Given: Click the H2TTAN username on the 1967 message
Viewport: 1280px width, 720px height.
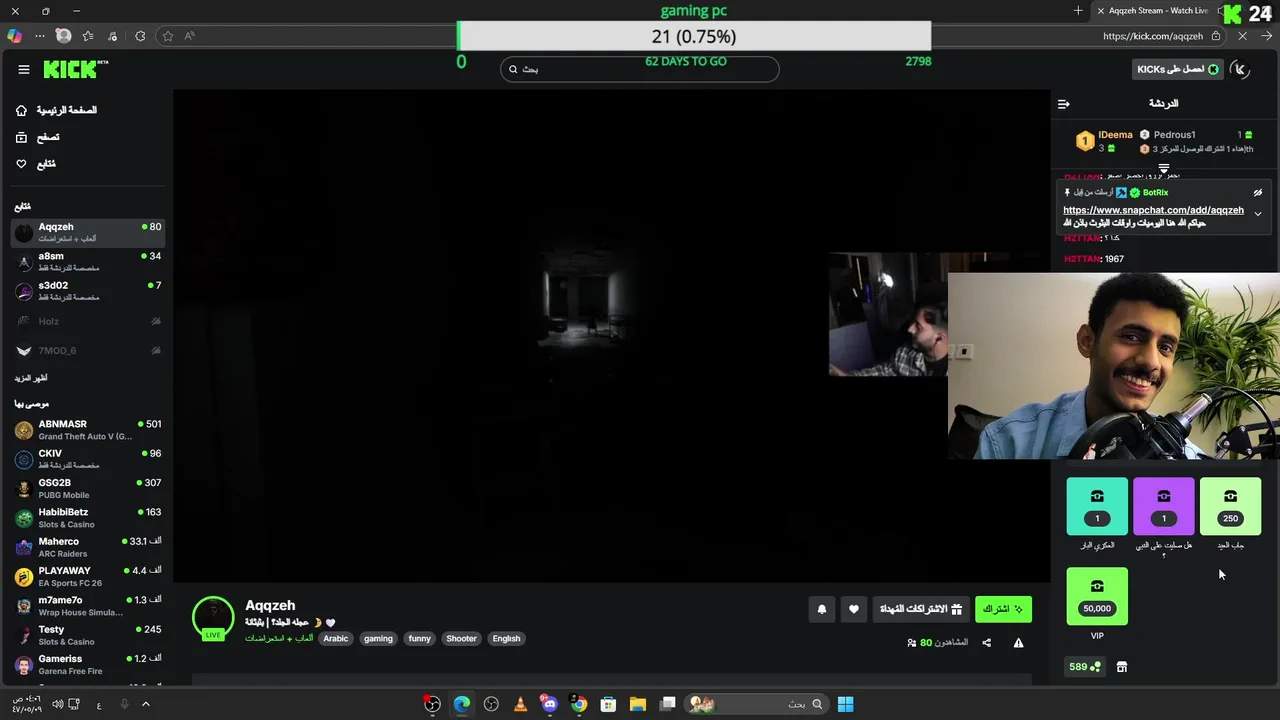Looking at the screenshot, I should [1083, 259].
